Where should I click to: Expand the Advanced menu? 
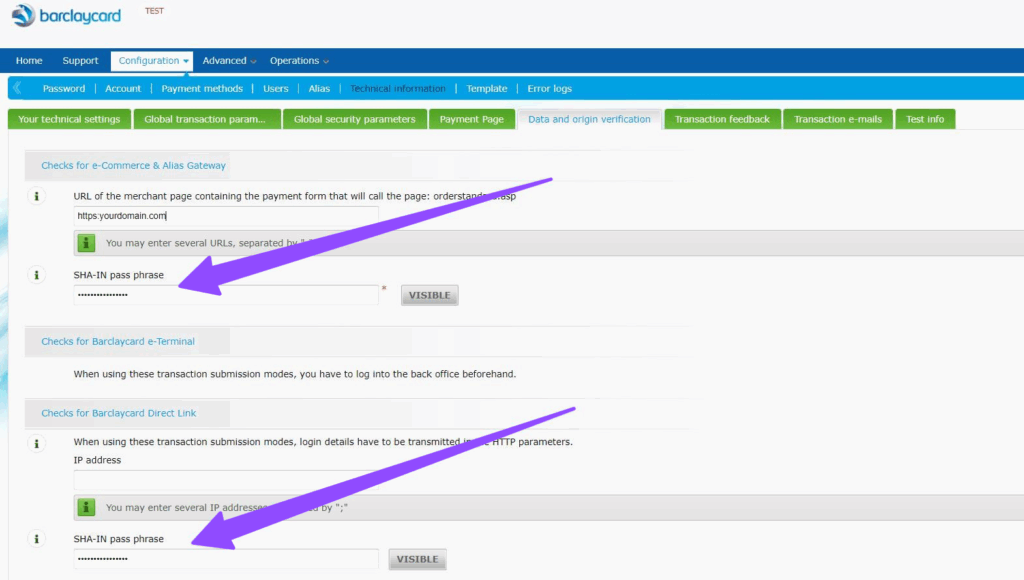point(229,61)
